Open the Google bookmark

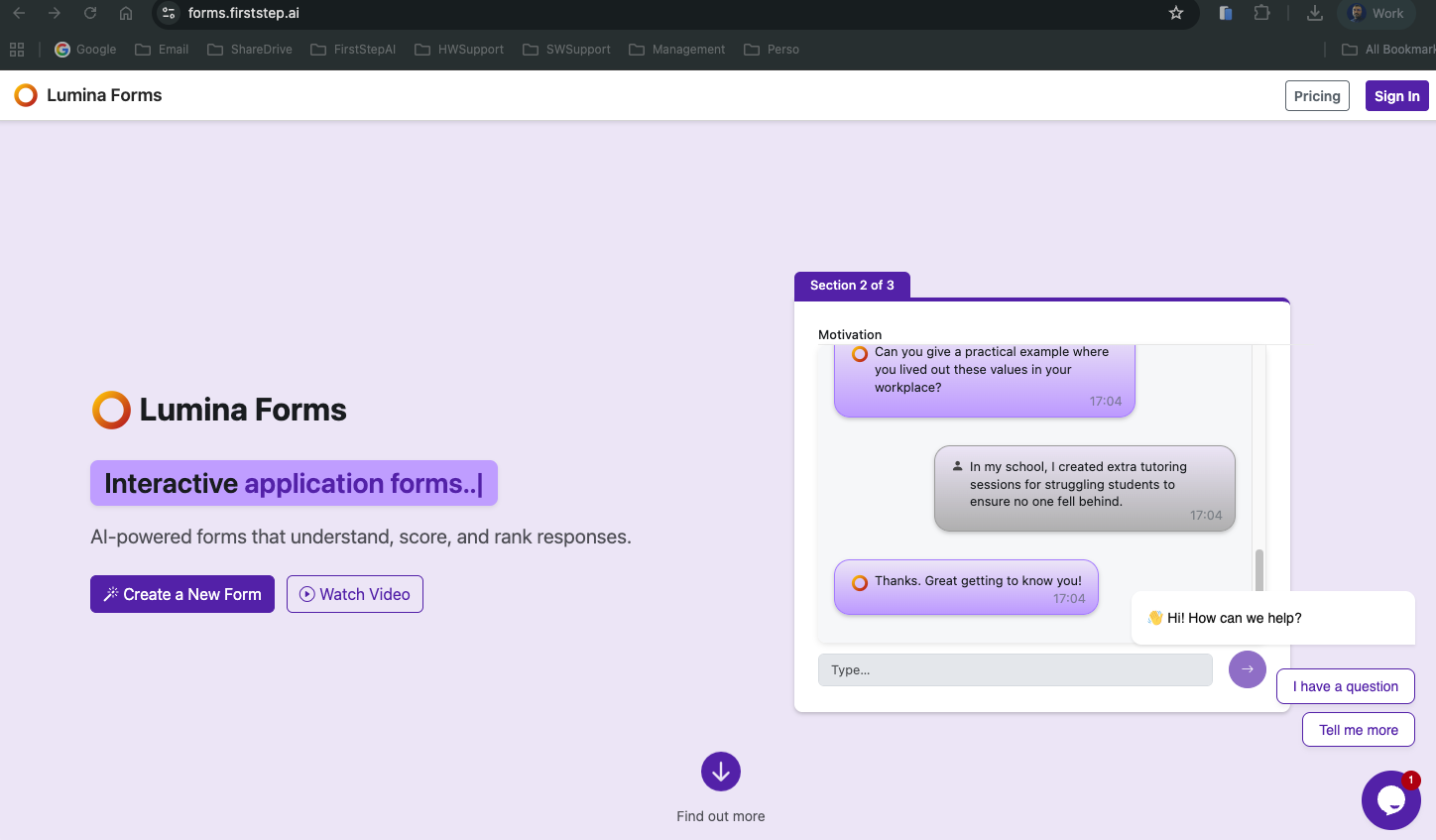pyautogui.click(x=85, y=50)
